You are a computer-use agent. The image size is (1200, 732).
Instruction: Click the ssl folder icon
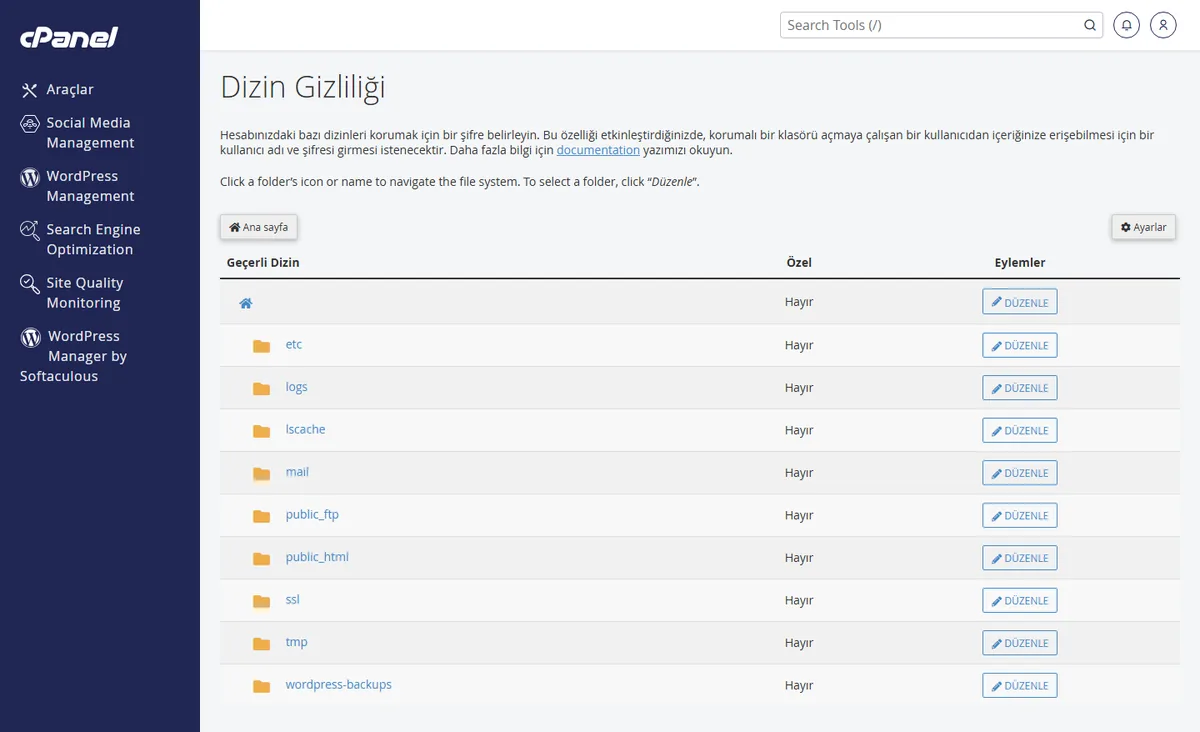pos(262,601)
